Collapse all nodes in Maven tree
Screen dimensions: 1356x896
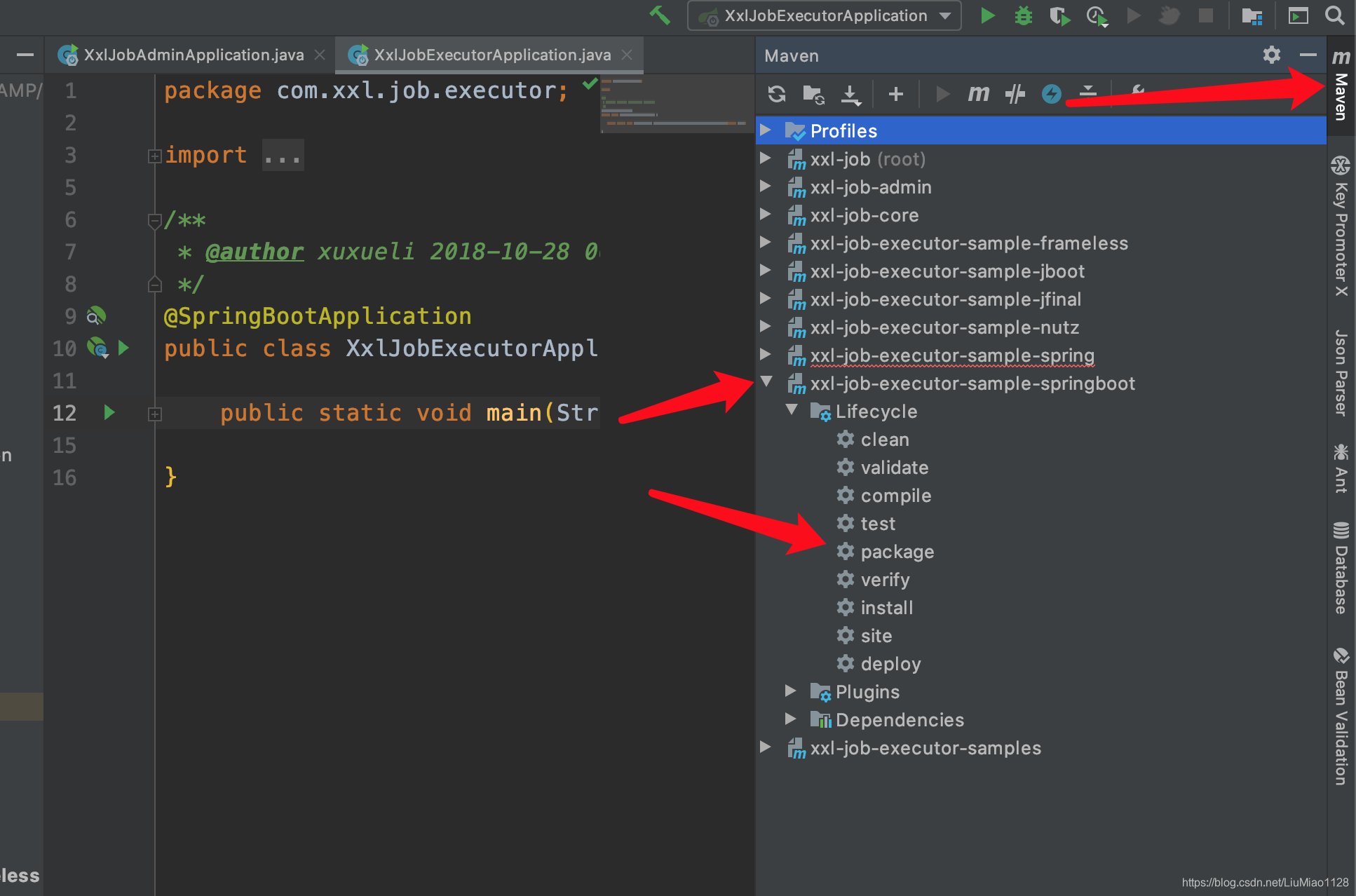click(1087, 93)
